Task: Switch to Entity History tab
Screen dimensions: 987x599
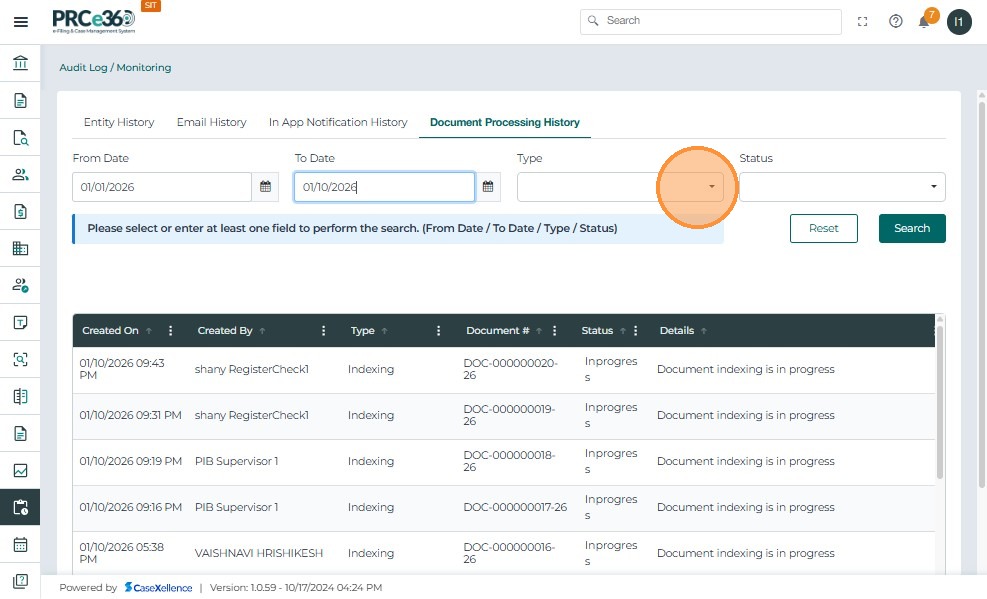Action: [119, 122]
